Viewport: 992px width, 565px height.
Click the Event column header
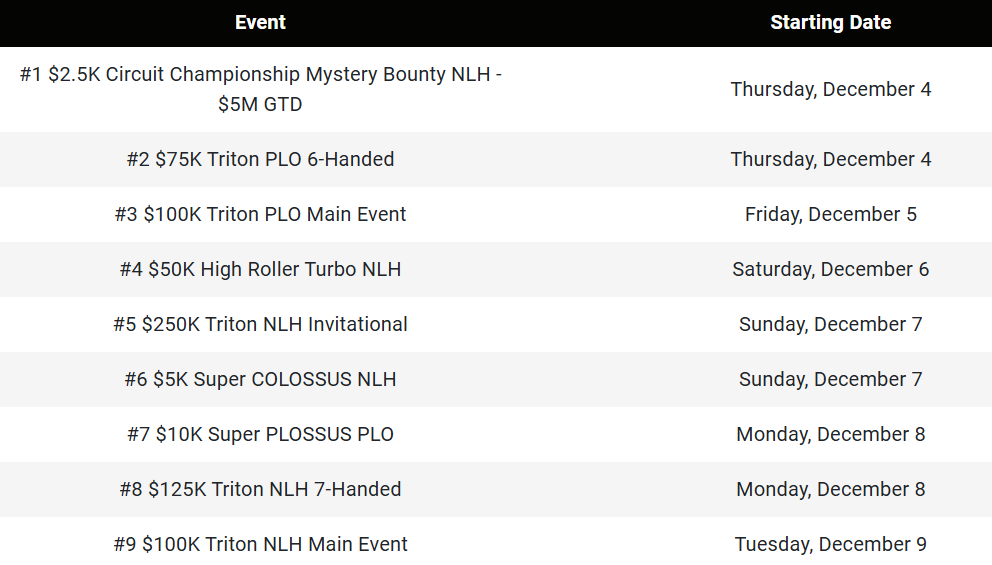point(260,22)
